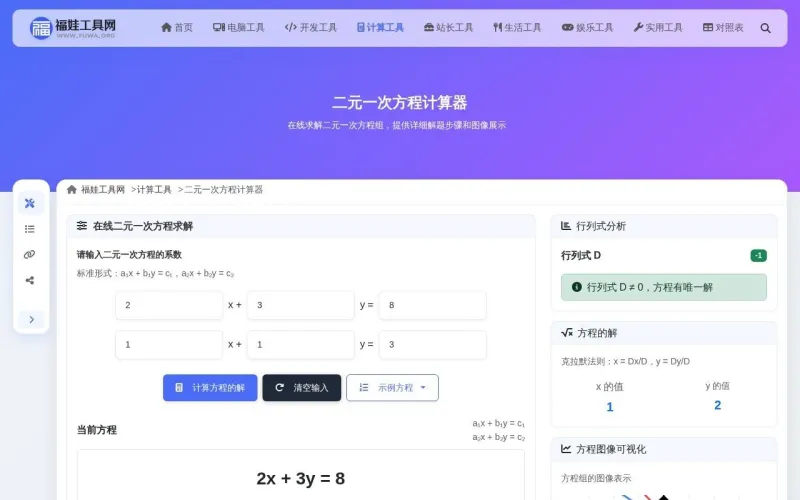The width and height of the screenshot is (800, 500).
Task: Open the 站长工具 menu
Action: coord(448,28)
